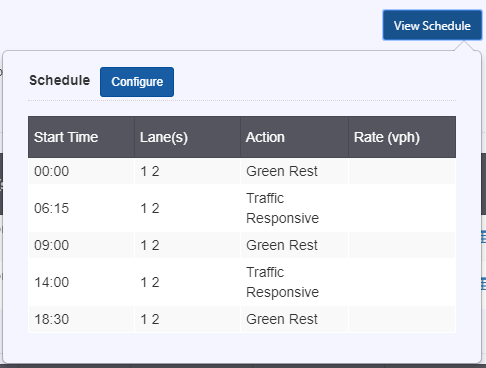
Task: Select the Start Time column header
Action: (81, 137)
